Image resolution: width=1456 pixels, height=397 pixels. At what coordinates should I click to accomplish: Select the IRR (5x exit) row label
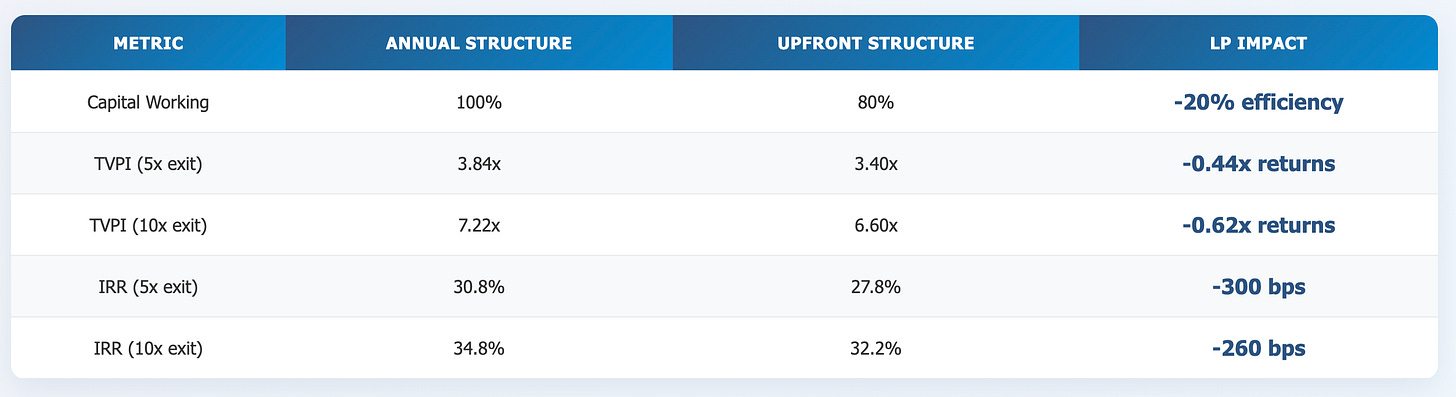coord(148,287)
